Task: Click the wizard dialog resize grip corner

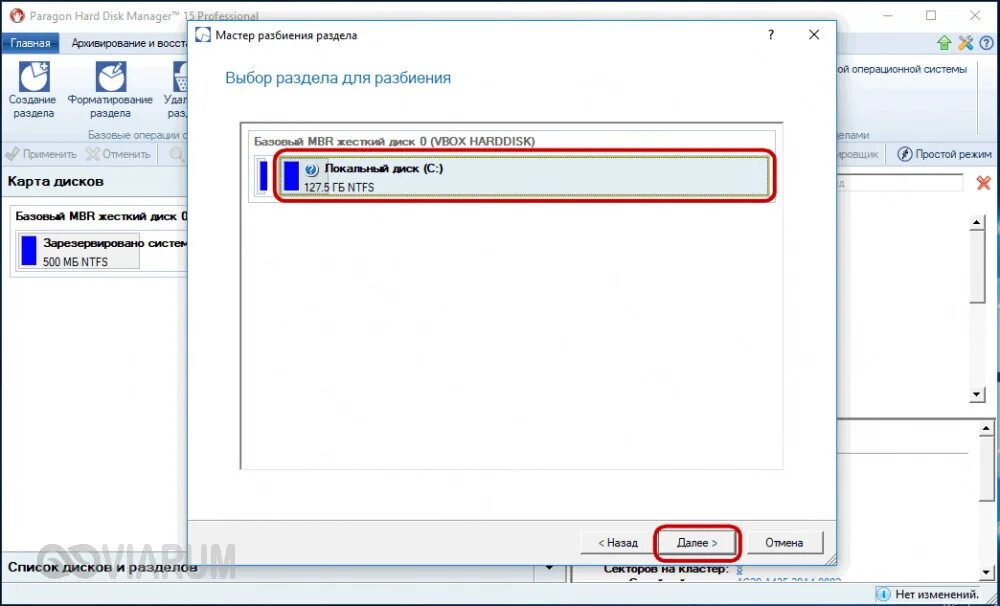Action: 829,559
